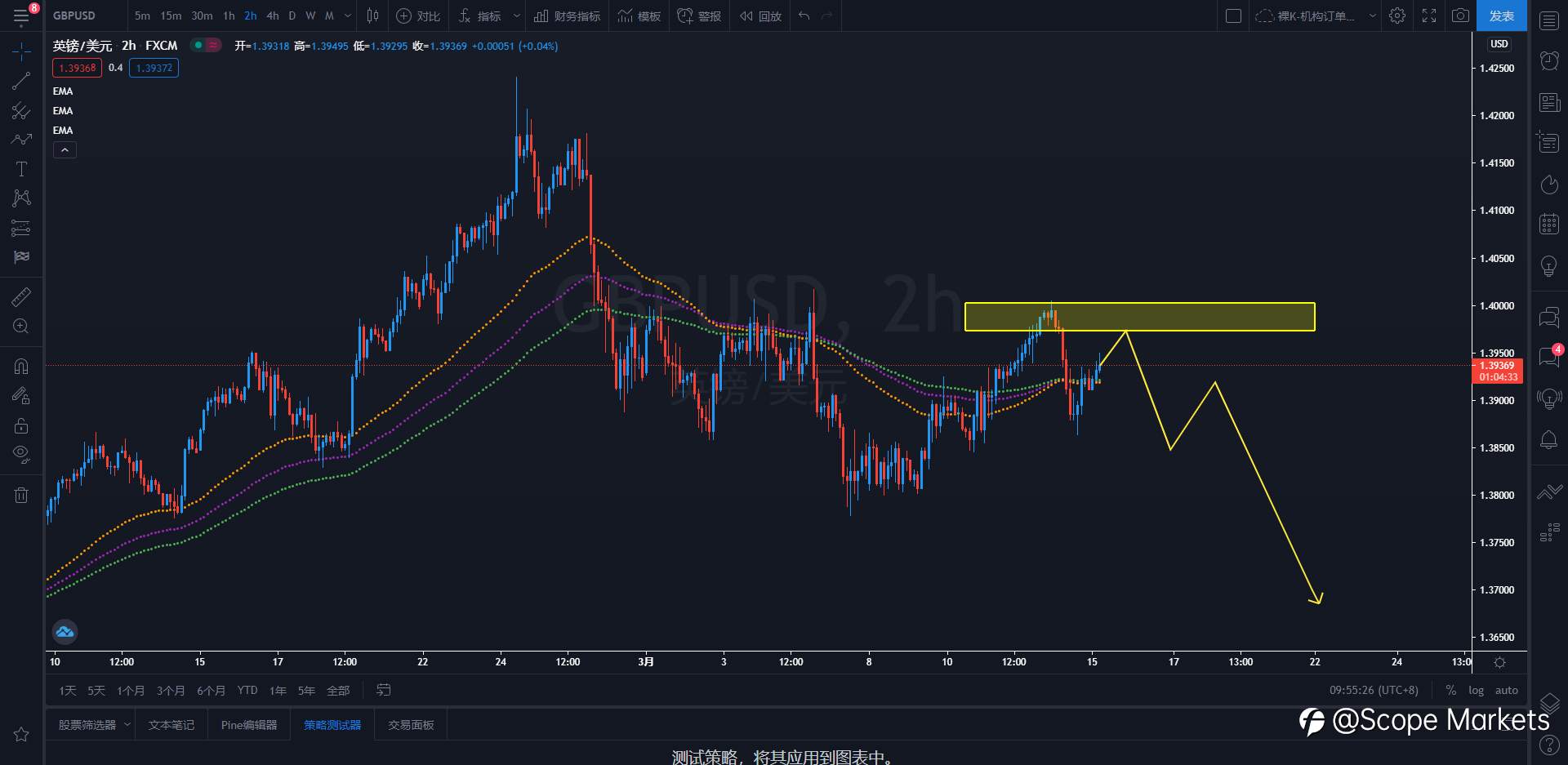Screen dimensions: 1568x765
Task: Select the 5m timeframe
Action: click(x=142, y=16)
